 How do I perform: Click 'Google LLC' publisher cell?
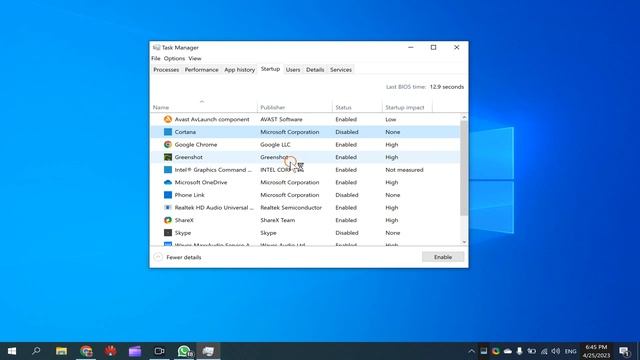point(276,144)
